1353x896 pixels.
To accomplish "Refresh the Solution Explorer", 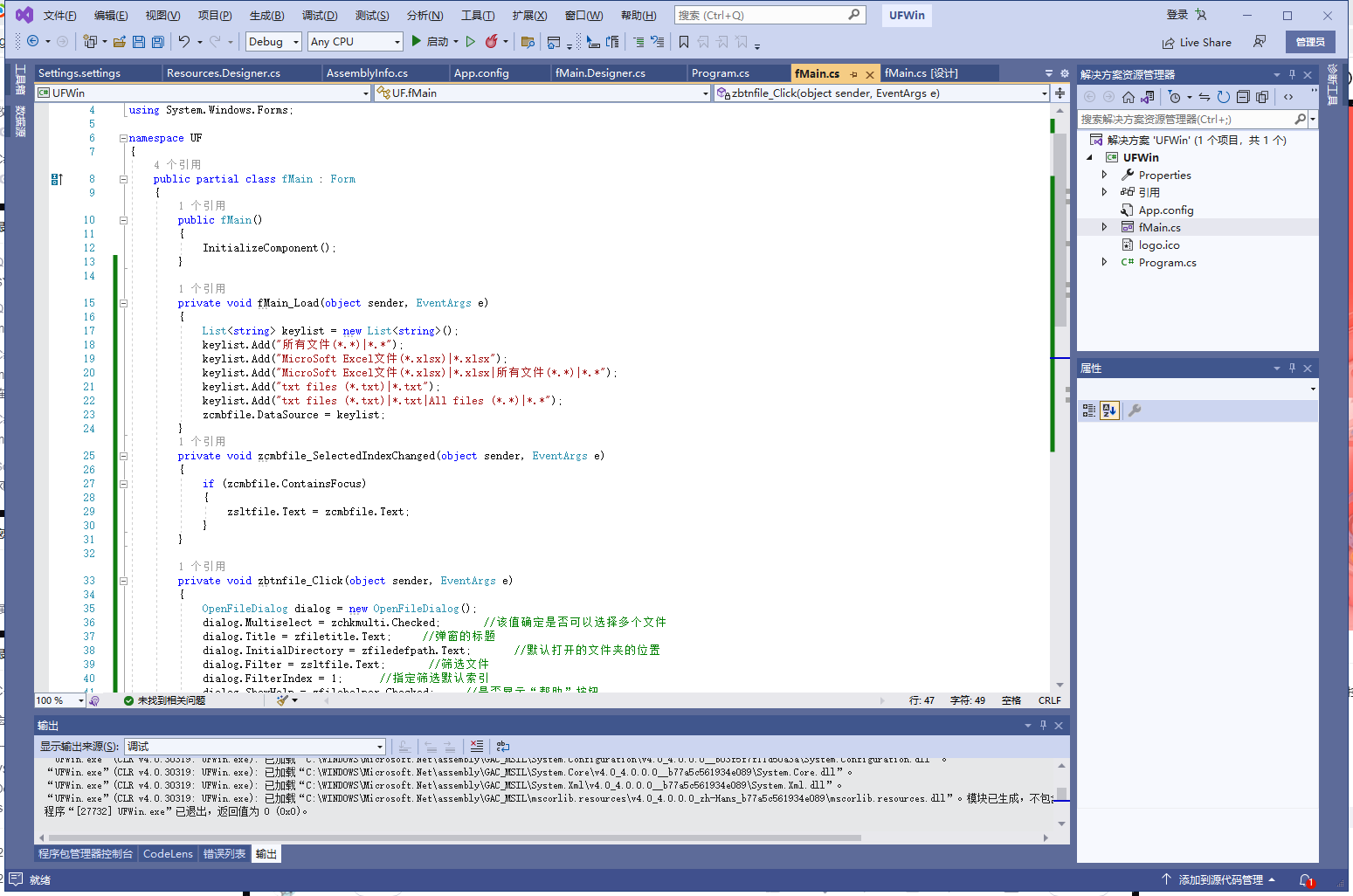I will [x=1224, y=97].
